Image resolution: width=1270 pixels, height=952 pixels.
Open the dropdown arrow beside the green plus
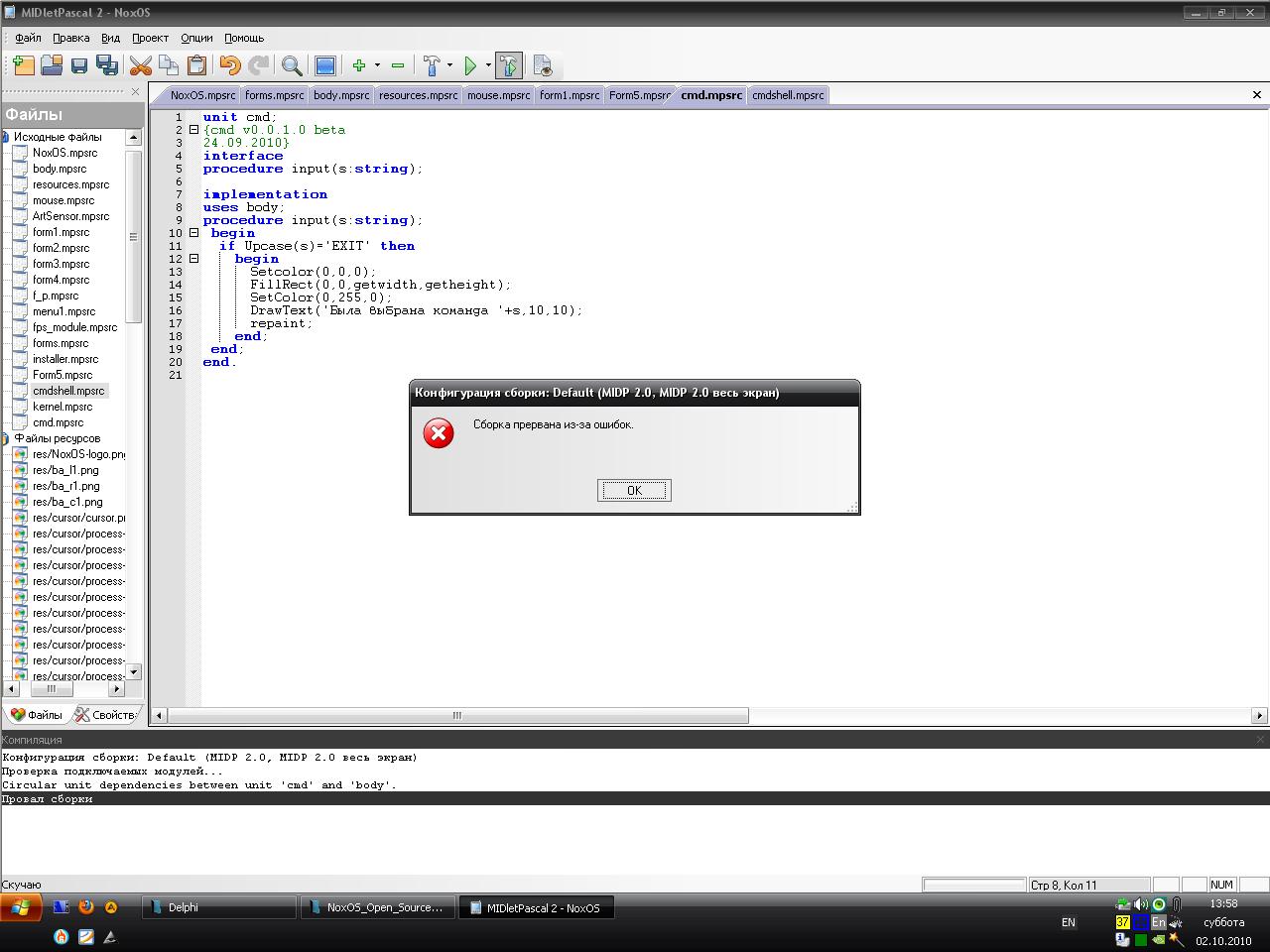point(377,65)
